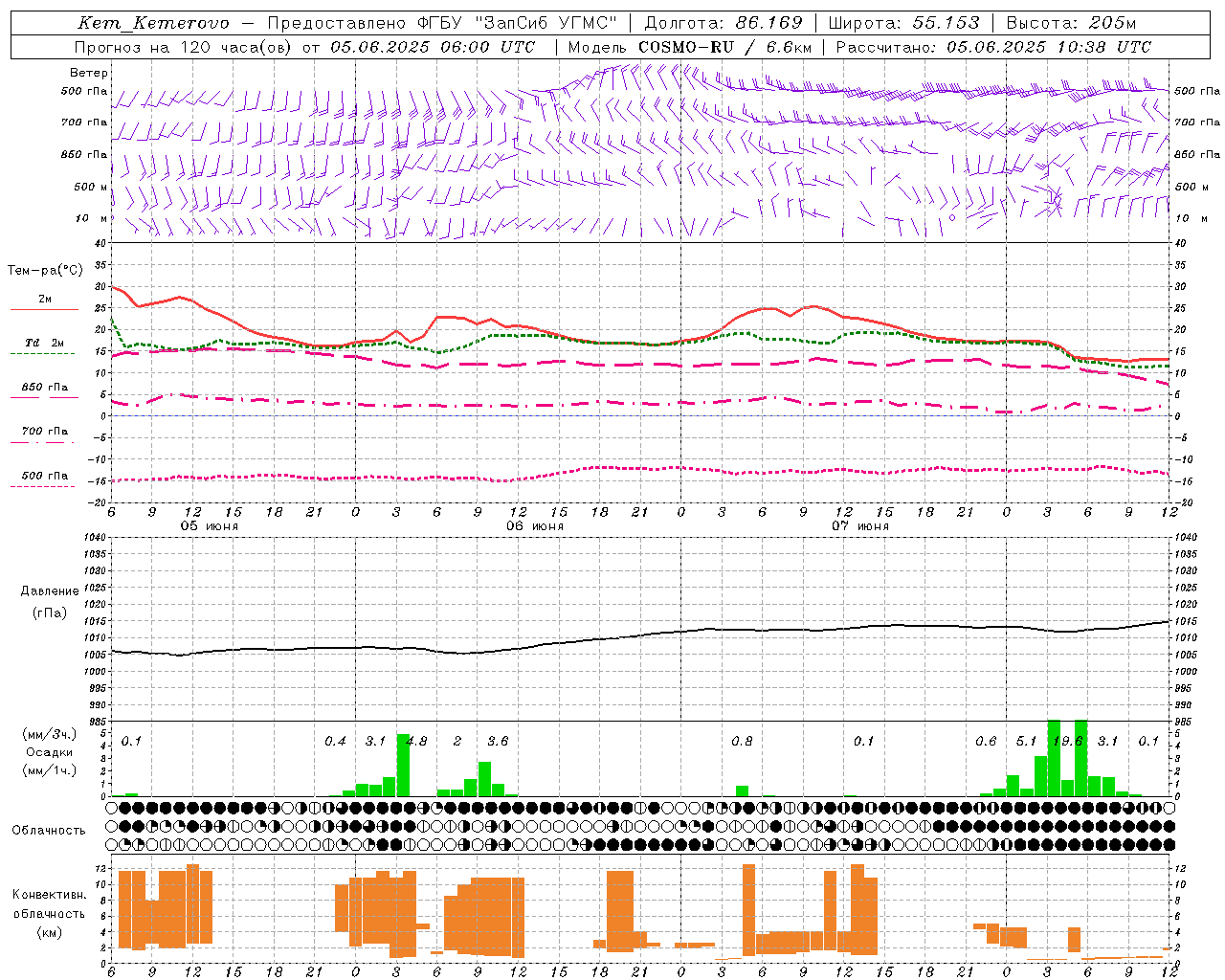Click the 500 гПа temperature legend entry
This screenshot has height=980, width=1225.
45,476
